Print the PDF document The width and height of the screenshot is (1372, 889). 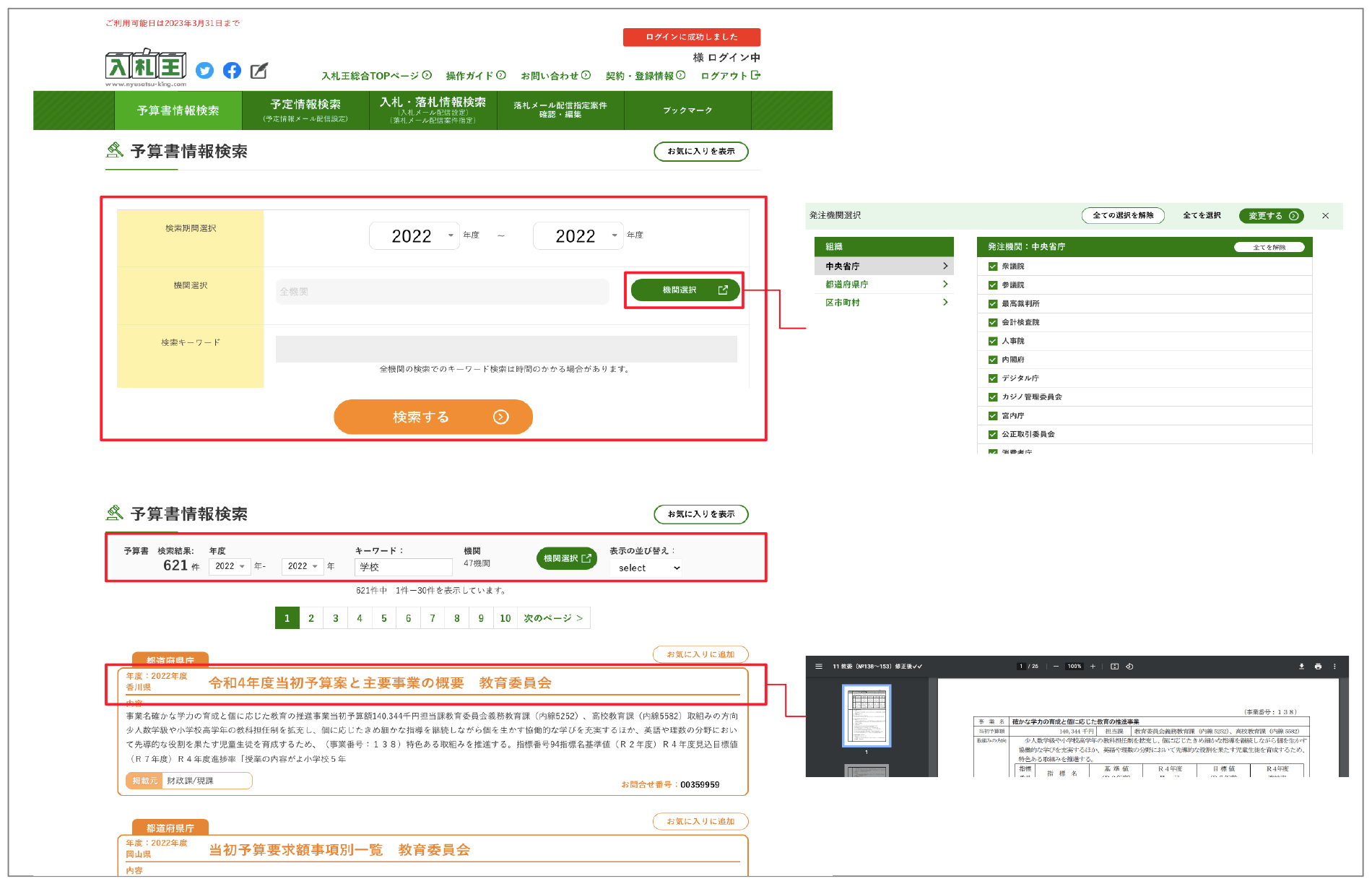click(1319, 667)
